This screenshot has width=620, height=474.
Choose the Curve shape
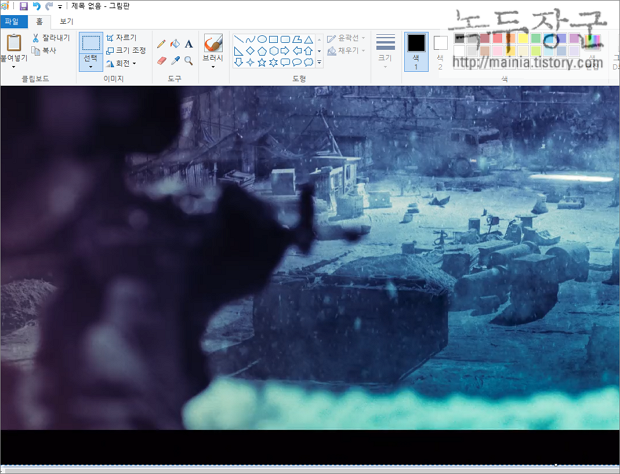click(250, 39)
